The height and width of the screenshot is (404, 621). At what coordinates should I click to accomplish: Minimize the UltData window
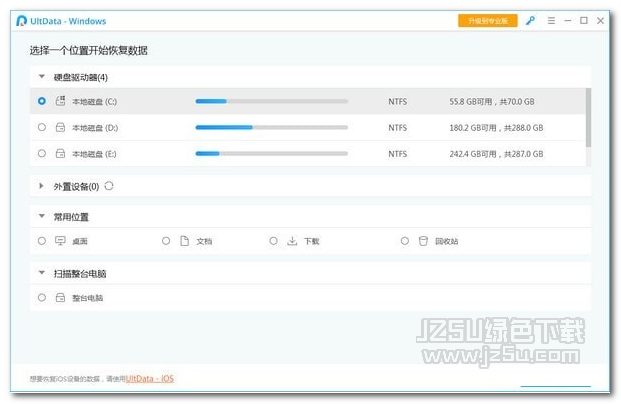[x=568, y=21]
